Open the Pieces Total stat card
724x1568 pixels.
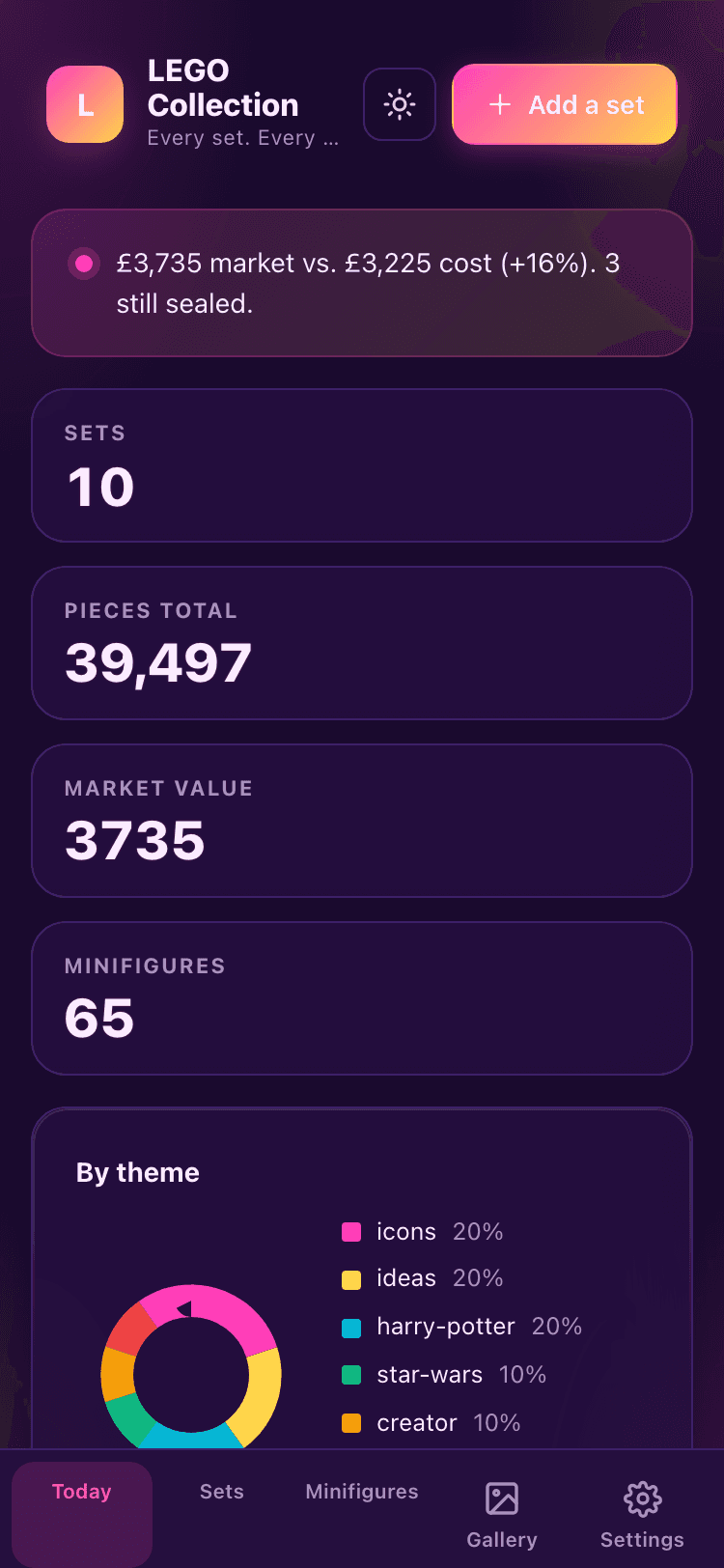362,643
